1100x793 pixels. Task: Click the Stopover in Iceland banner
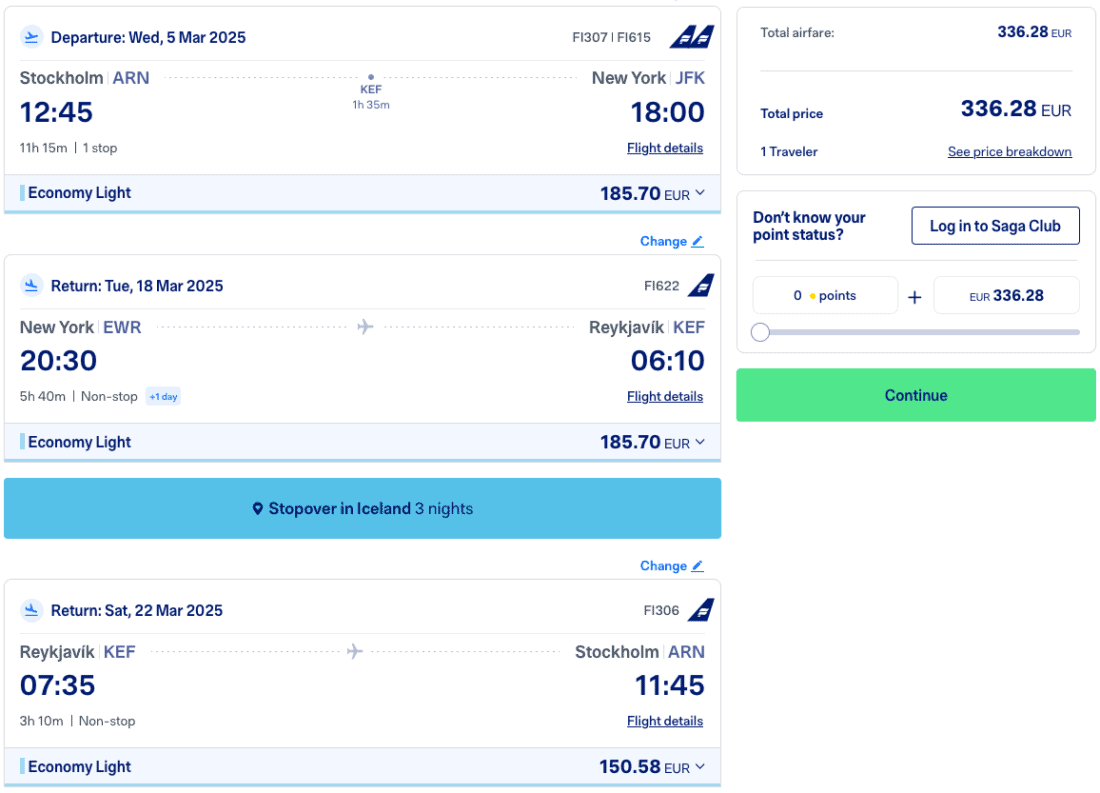(362, 509)
